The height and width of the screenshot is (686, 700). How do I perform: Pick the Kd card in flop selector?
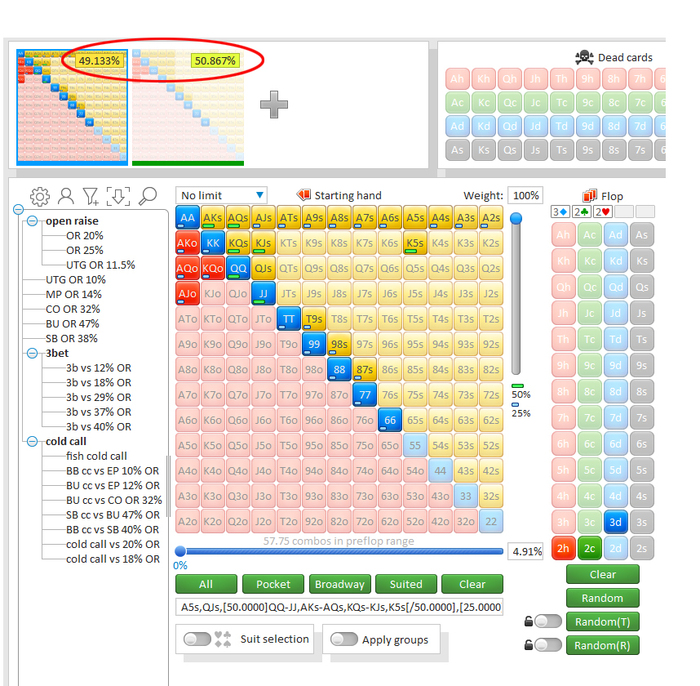(x=616, y=261)
